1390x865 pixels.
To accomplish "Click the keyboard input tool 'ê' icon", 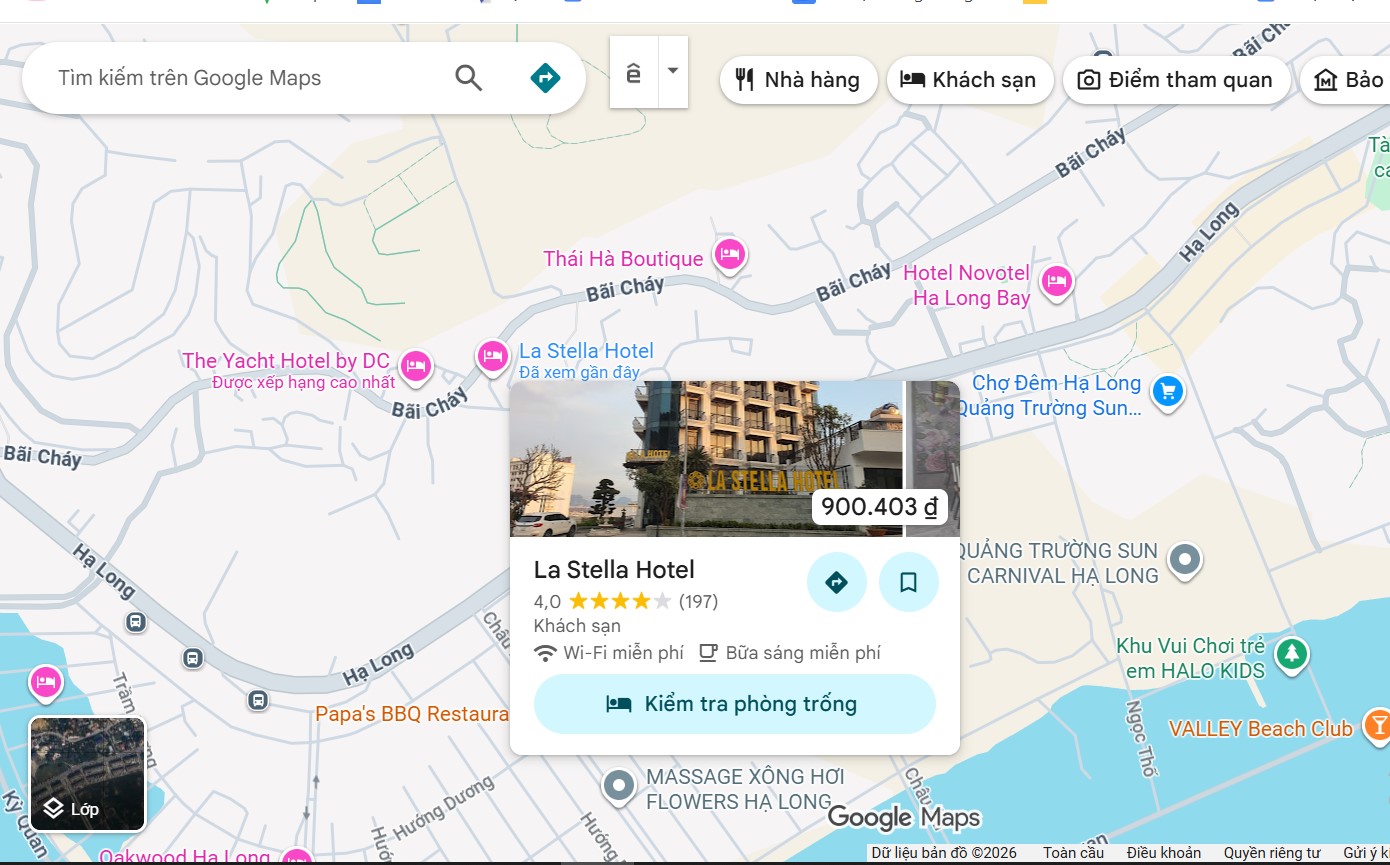I will (634, 72).
